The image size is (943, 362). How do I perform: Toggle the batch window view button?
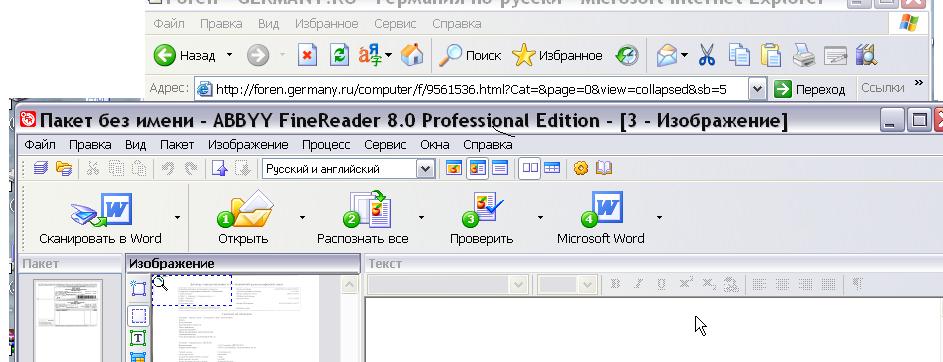[x=454, y=168]
